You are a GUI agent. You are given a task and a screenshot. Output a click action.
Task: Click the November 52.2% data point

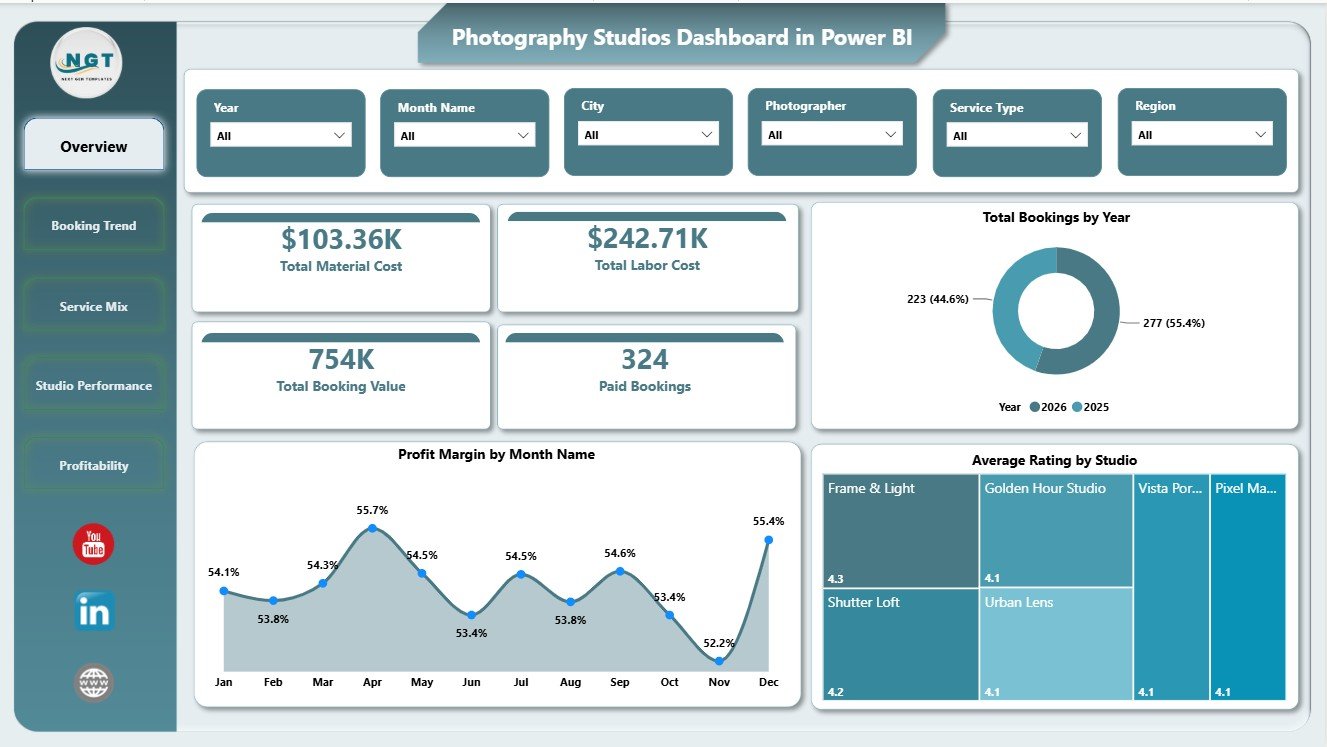[x=719, y=660]
